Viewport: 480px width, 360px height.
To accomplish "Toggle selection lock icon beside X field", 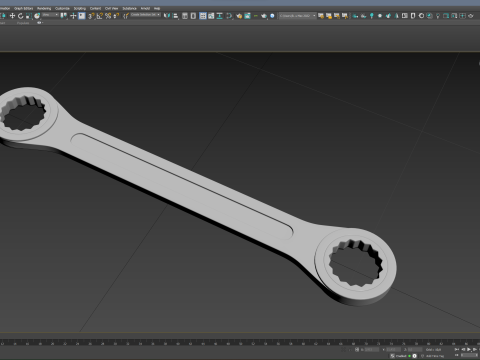I will [x=357, y=350].
